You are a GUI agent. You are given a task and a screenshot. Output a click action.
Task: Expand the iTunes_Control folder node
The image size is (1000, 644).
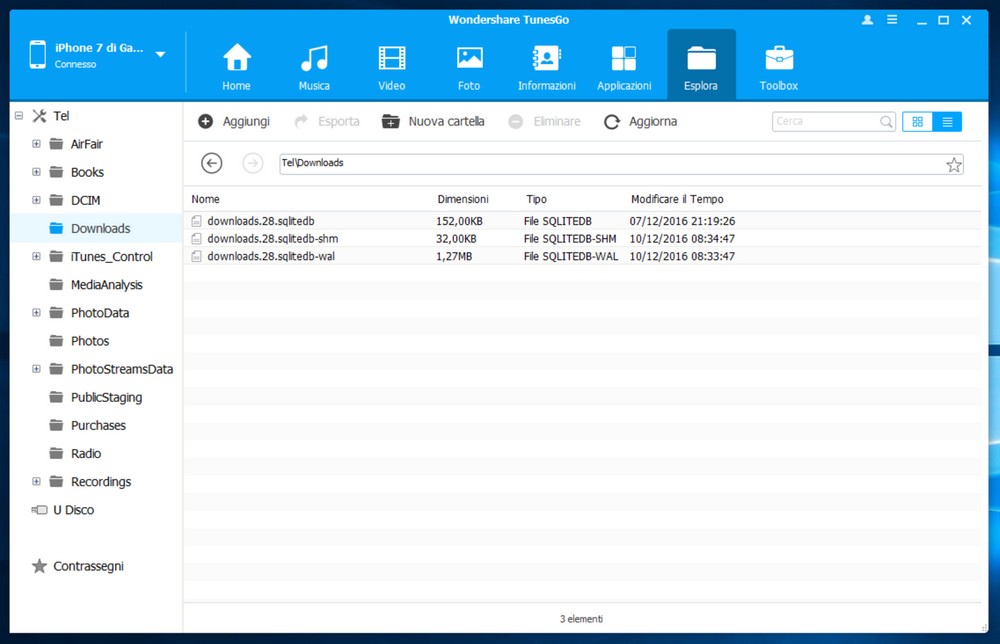pos(36,256)
